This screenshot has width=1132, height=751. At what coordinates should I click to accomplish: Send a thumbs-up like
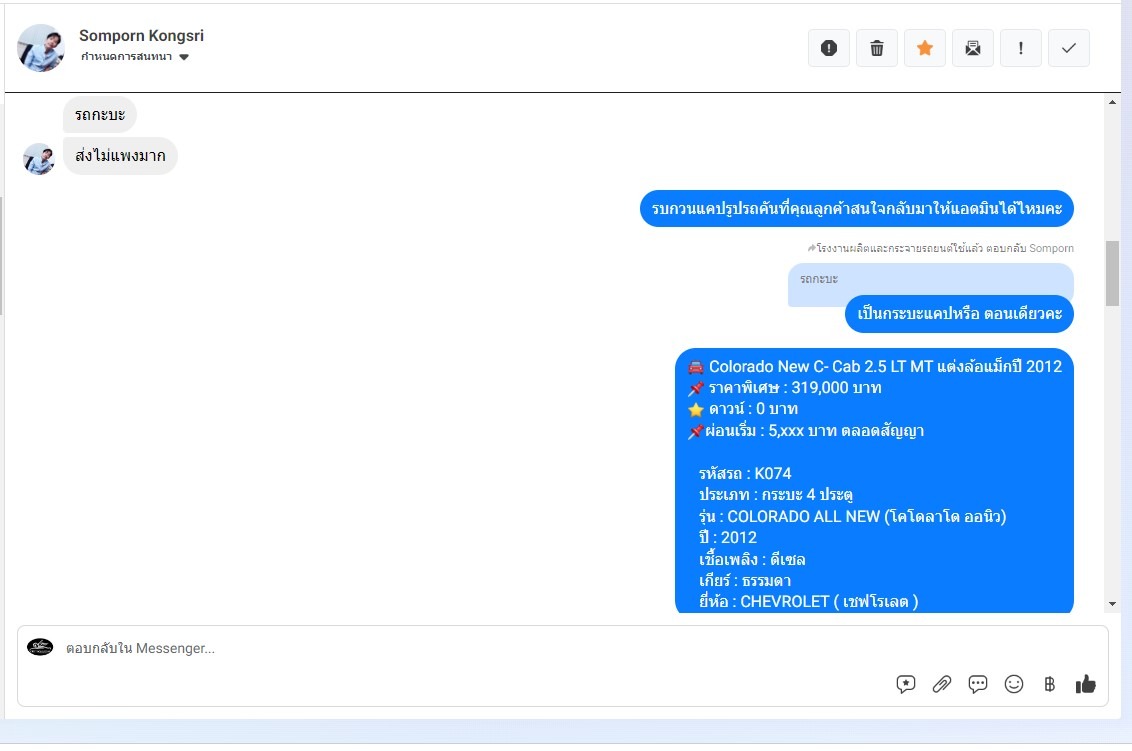[x=1085, y=684]
